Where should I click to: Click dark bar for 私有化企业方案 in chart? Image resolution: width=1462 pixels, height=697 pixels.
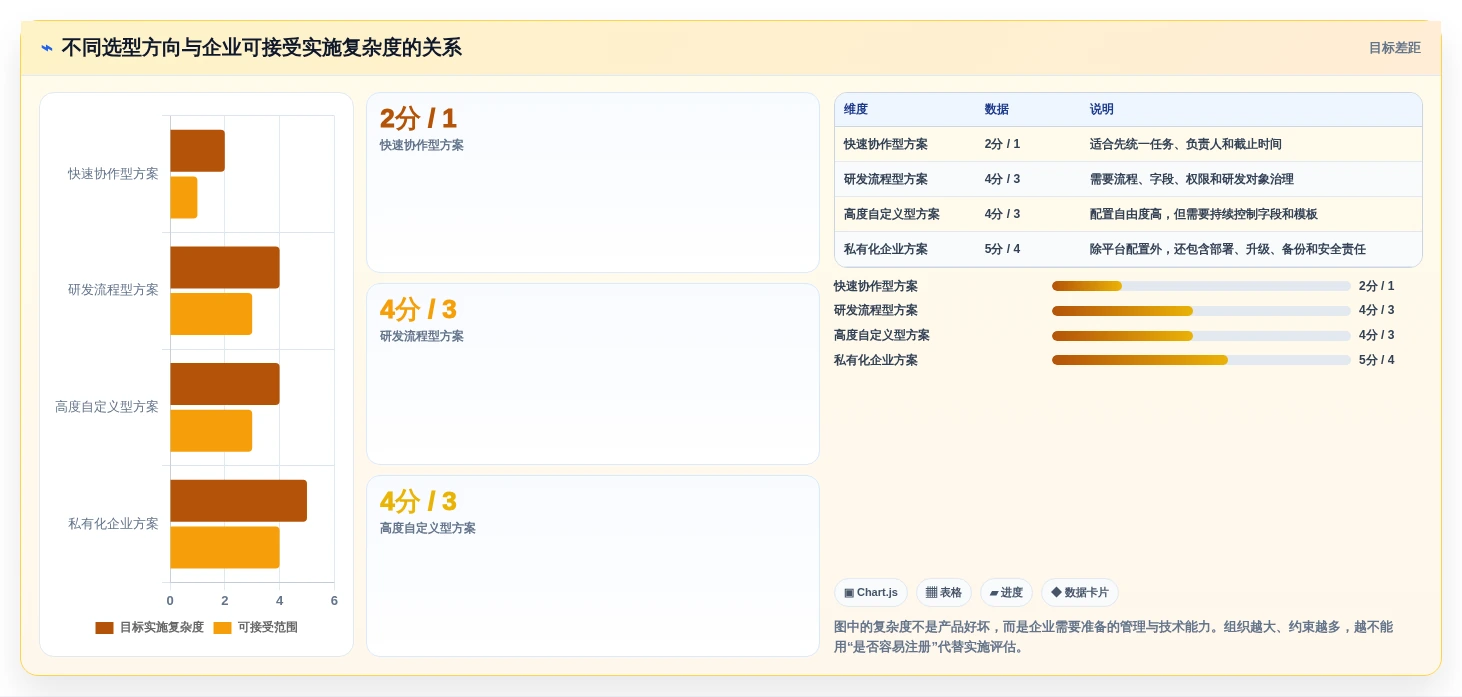click(238, 501)
